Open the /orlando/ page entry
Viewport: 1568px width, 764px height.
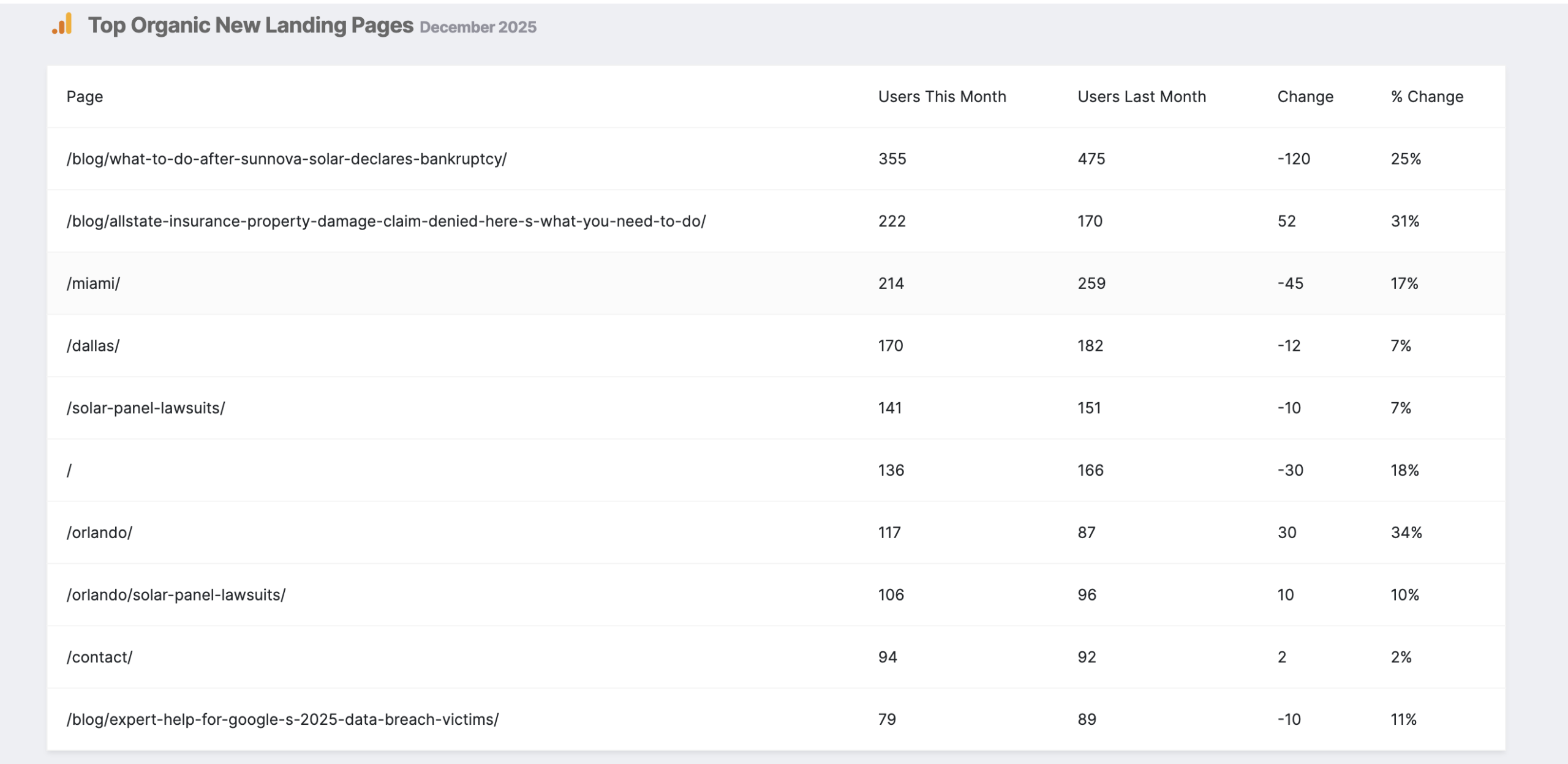(99, 533)
